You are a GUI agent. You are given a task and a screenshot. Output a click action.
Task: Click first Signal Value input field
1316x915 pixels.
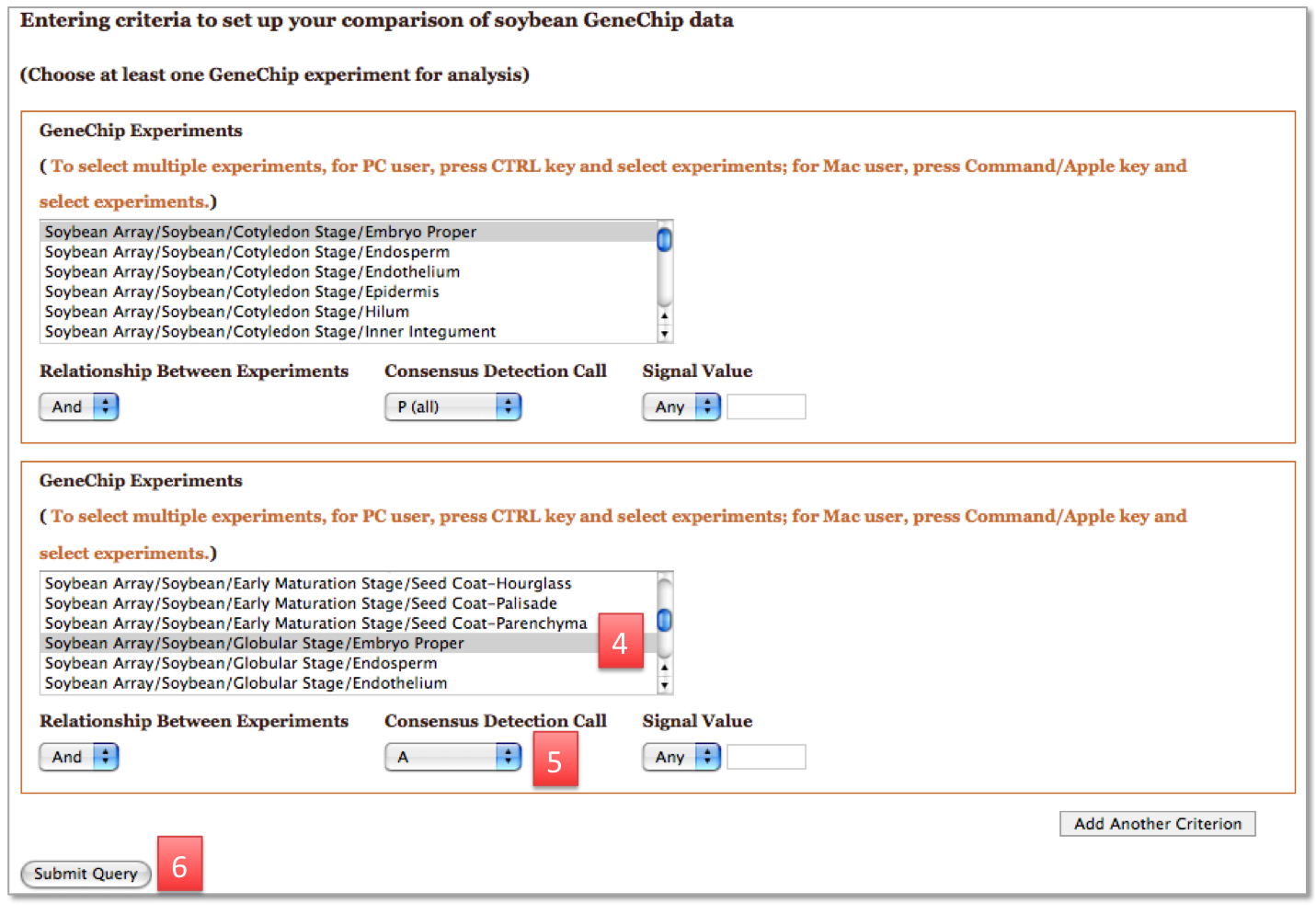point(766,406)
